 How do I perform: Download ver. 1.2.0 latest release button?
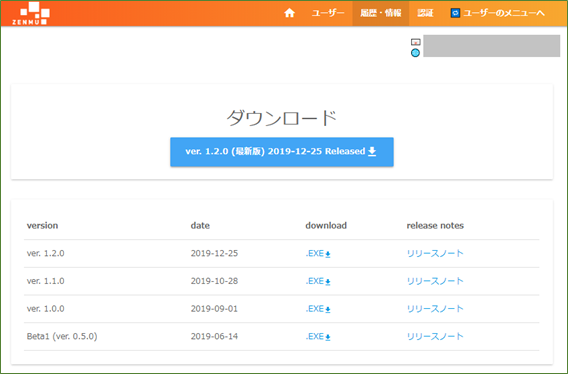[x=282, y=152]
